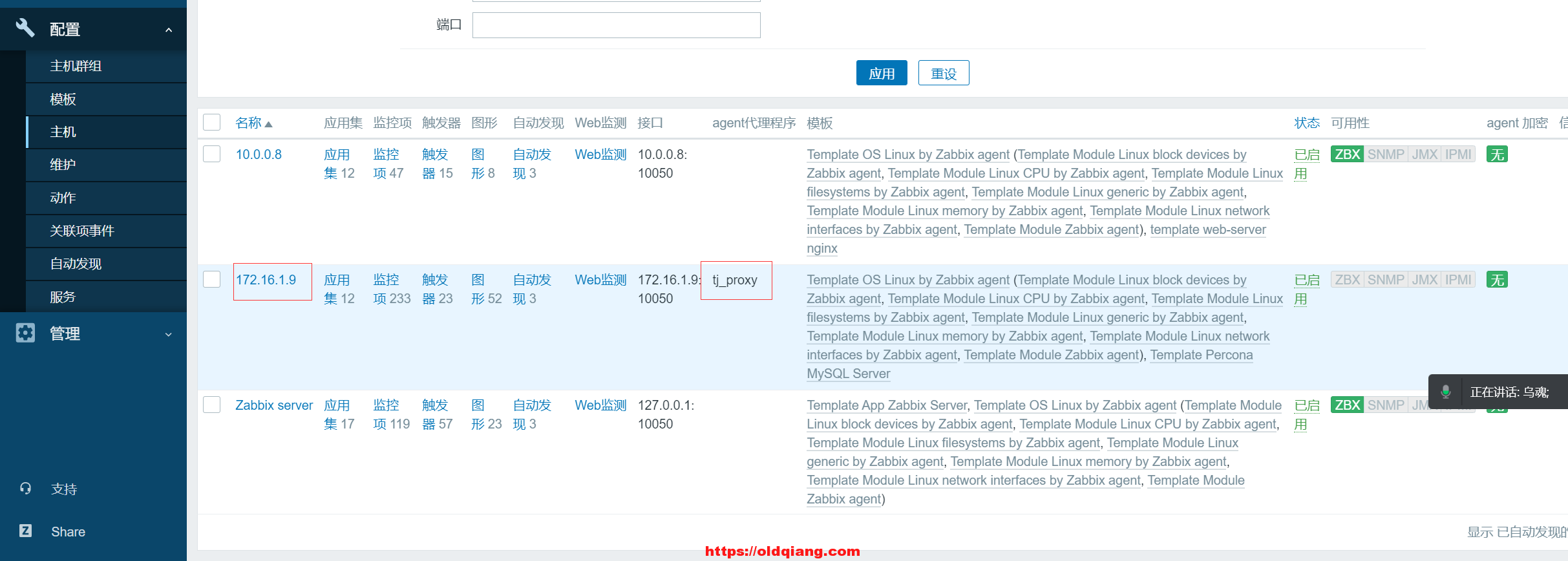Click interface 127.0.0.1: 10050
Image resolution: width=1568 pixels, height=561 pixels.
click(666, 414)
